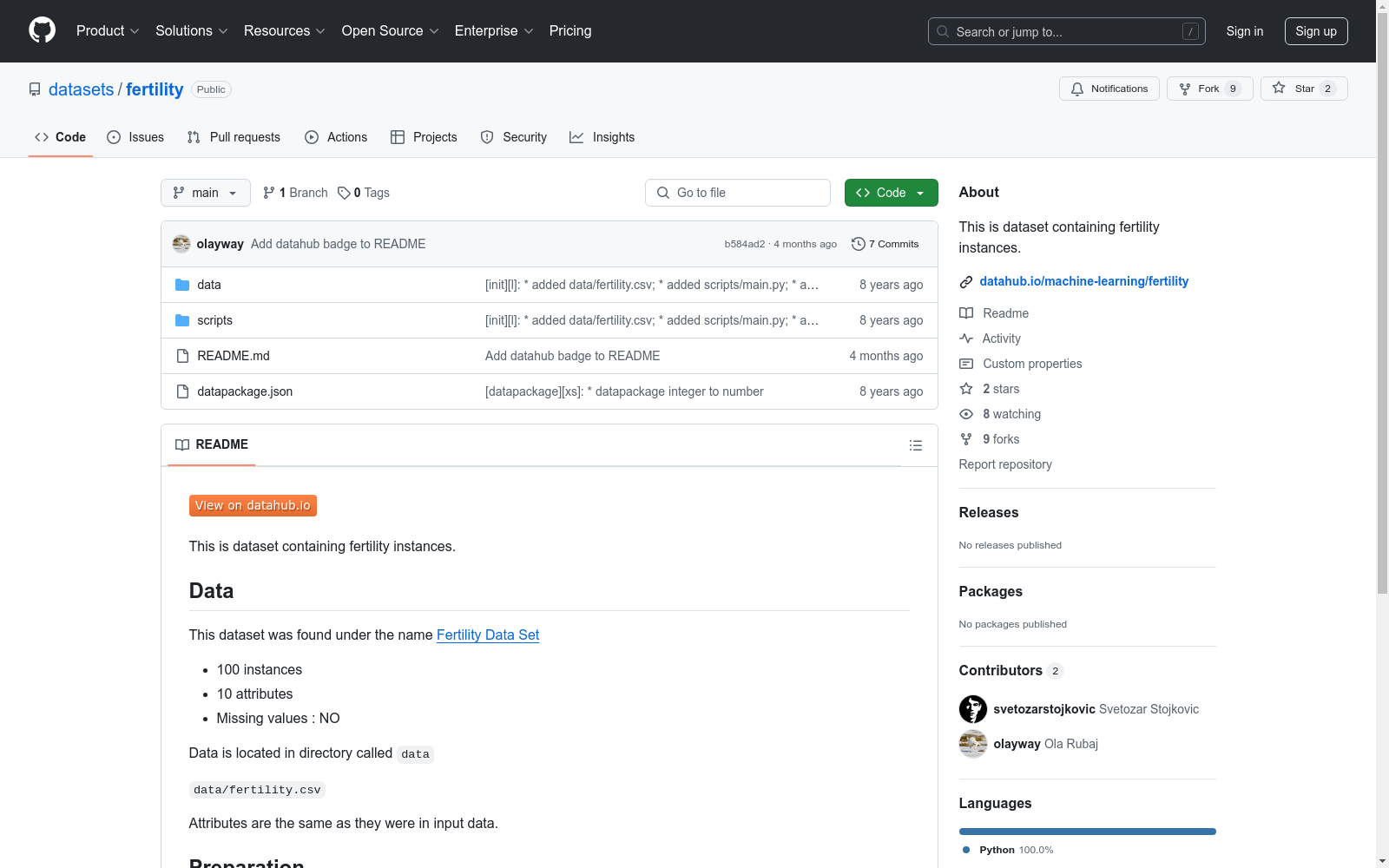The image size is (1389, 868).
Task: Open the Pricing link
Action: click(570, 30)
